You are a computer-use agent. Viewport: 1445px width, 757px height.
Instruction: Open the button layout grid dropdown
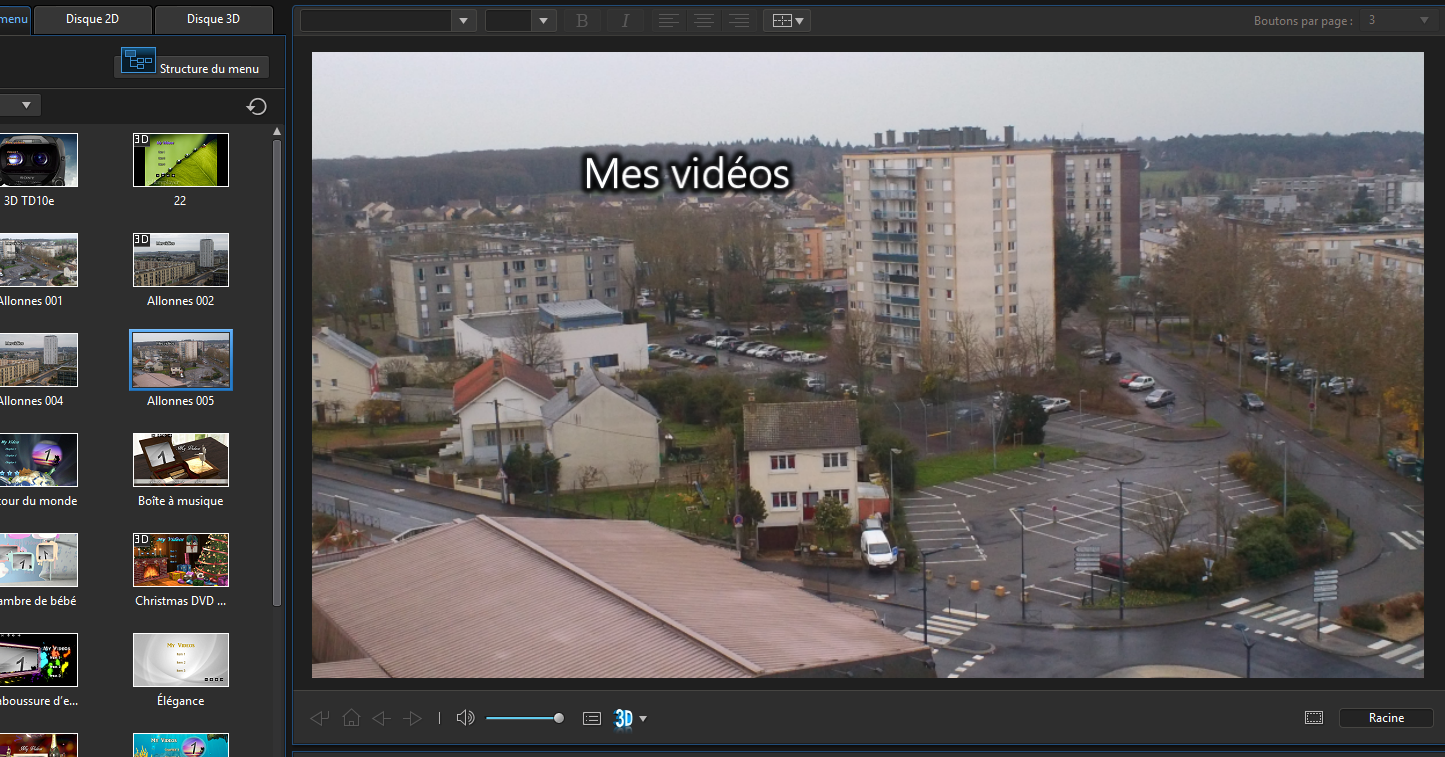pyautogui.click(x=787, y=21)
